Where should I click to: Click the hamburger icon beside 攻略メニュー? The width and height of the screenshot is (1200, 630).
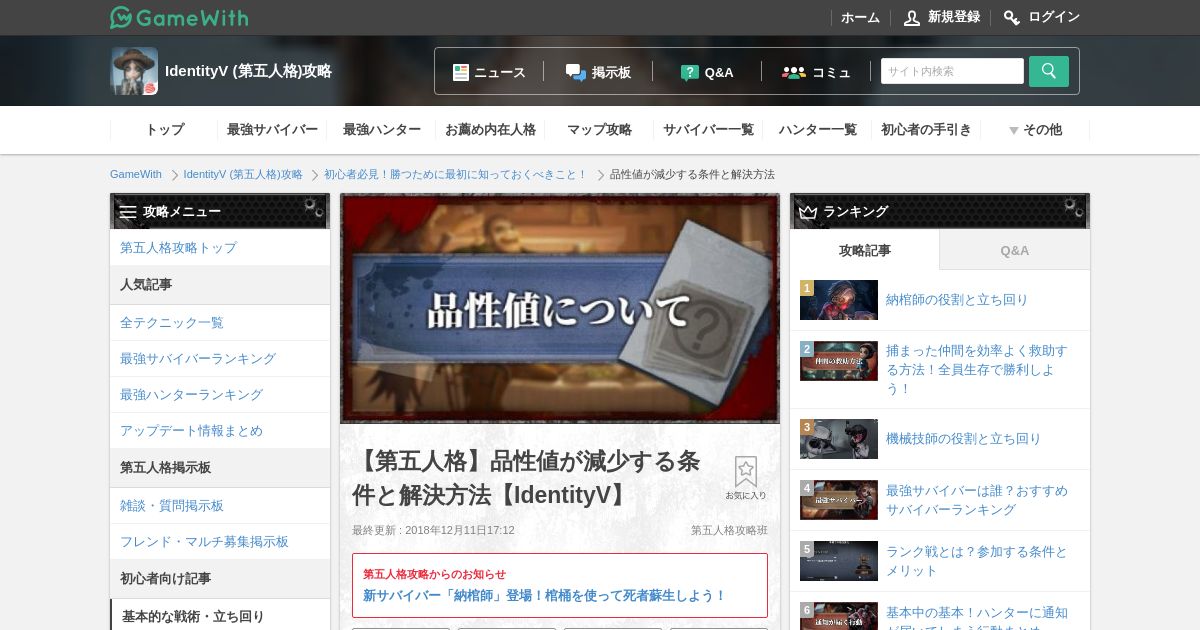(x=128, y=212)
